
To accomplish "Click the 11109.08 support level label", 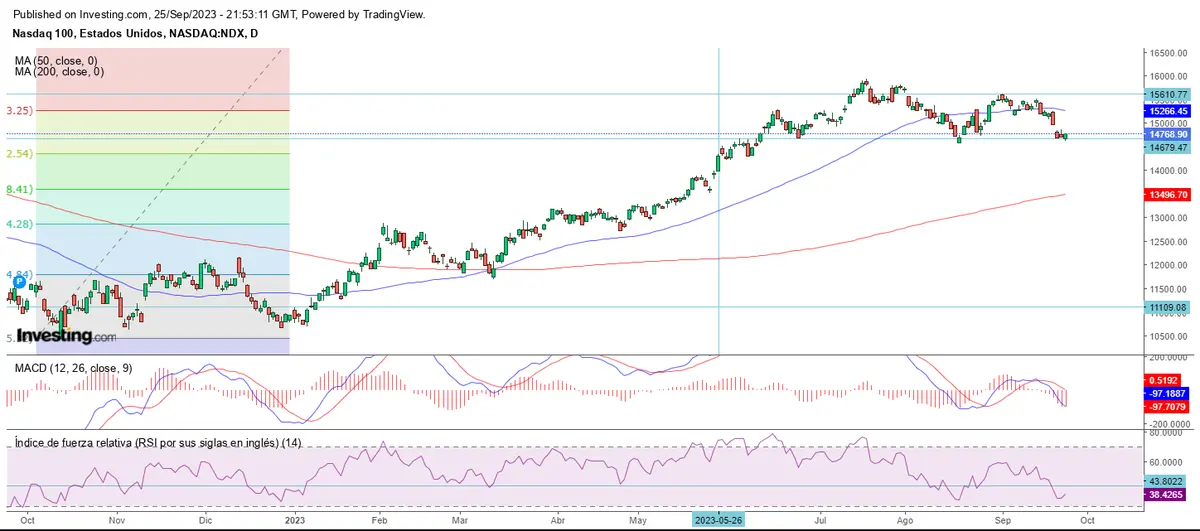I will click(1168, 307).
